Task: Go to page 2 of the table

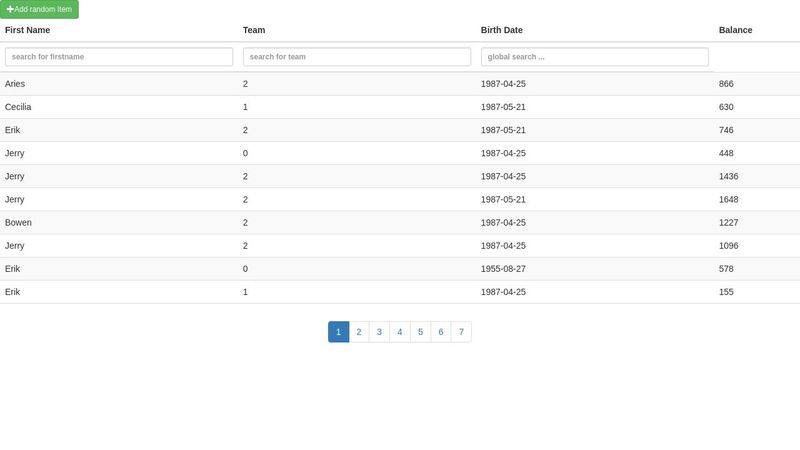Action: (359, 332)
